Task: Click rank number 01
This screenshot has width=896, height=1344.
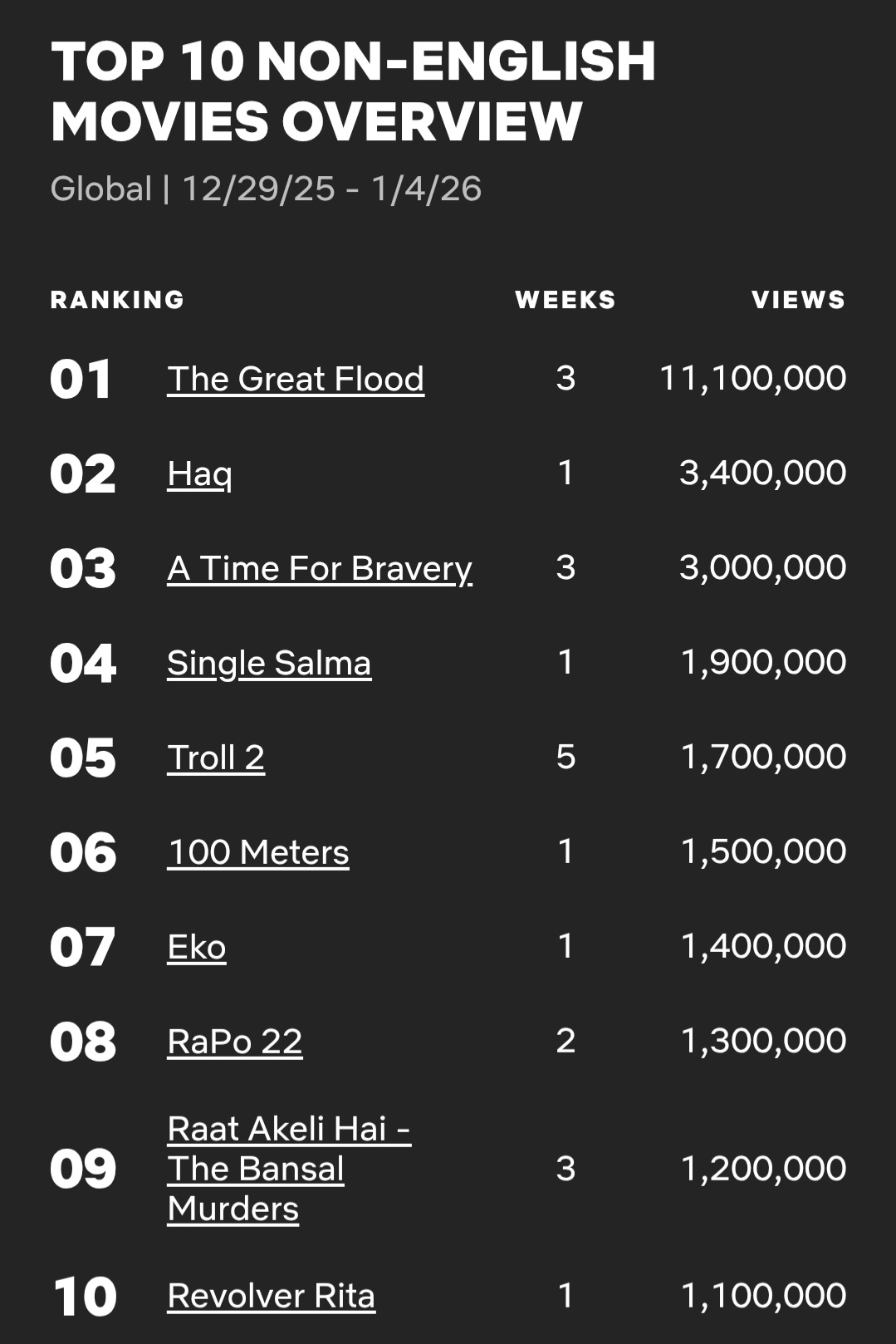Action: click(x=81, y=380)
